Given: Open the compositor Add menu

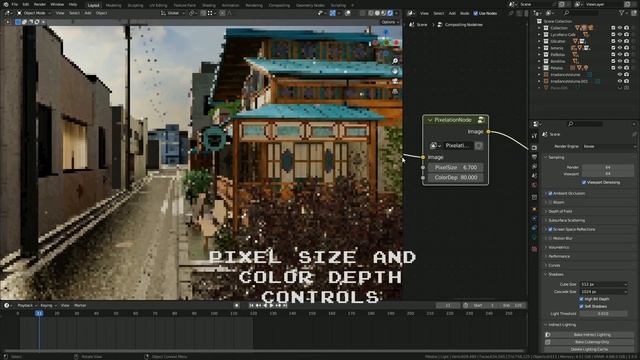Looking at the screenshot, I should tap(452, 13).
